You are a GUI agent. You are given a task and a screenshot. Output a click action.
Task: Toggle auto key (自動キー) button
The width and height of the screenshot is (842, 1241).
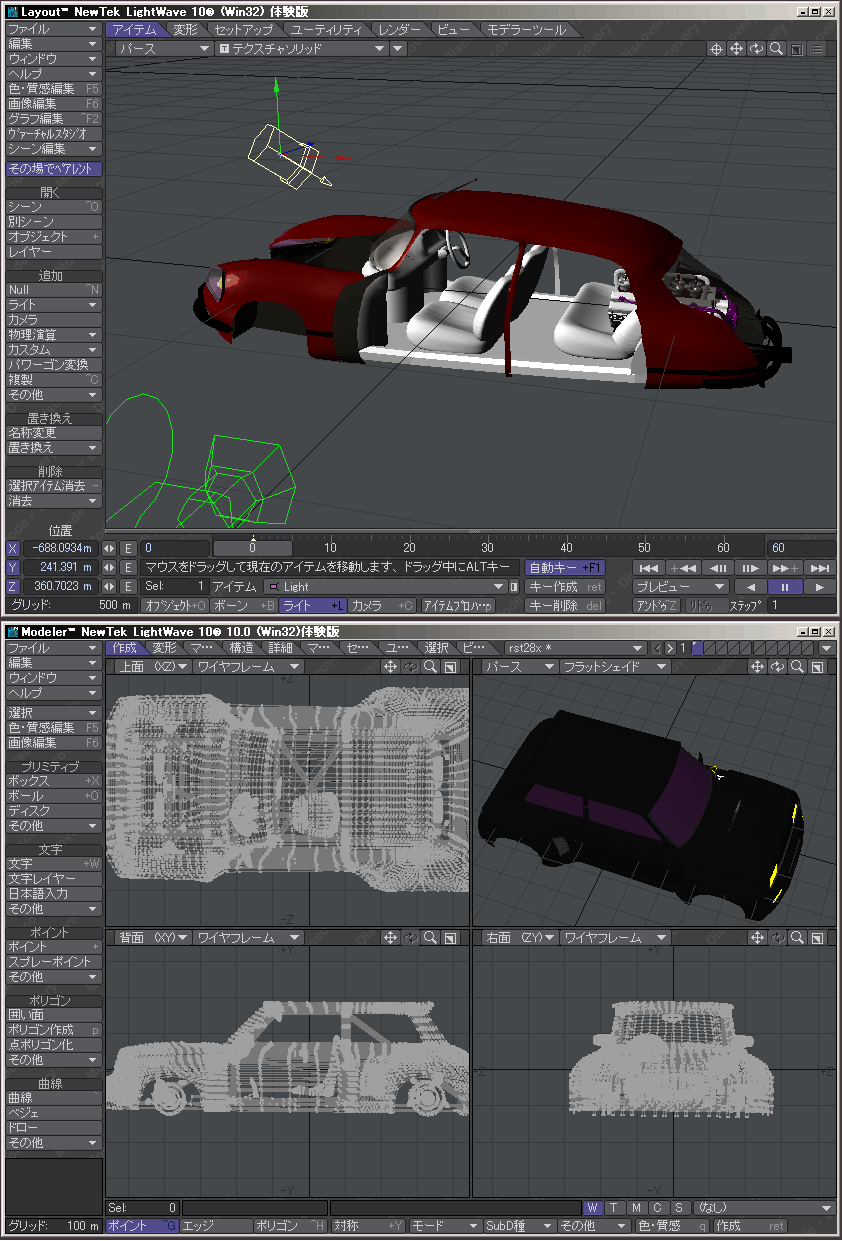pyautogui.click(x=565, y=567)
